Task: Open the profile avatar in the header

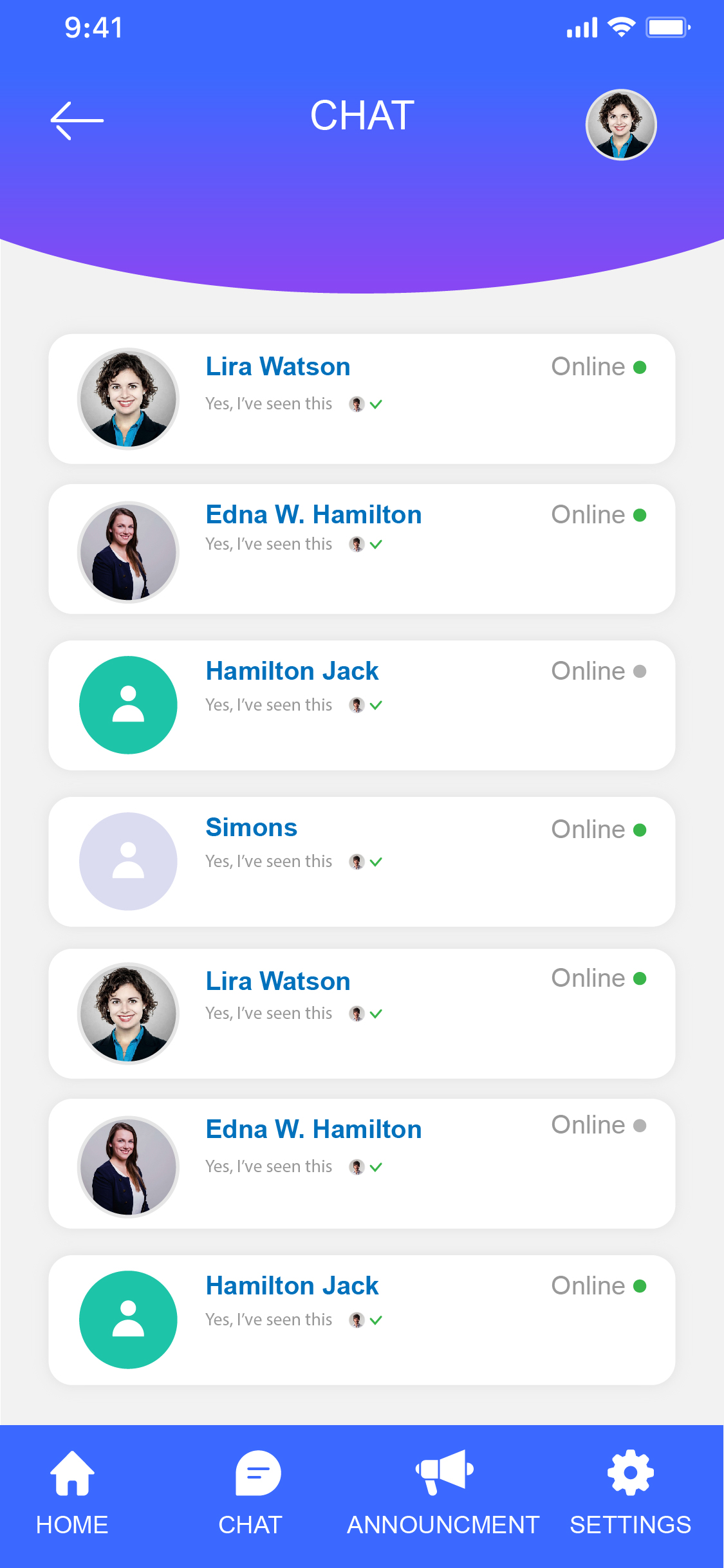Action: pos(620,125)
